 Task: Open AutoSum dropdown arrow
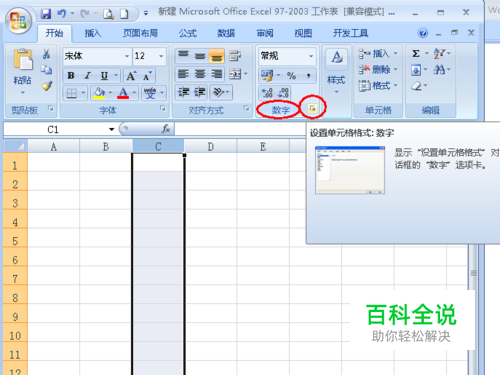(x=426, y=53)
